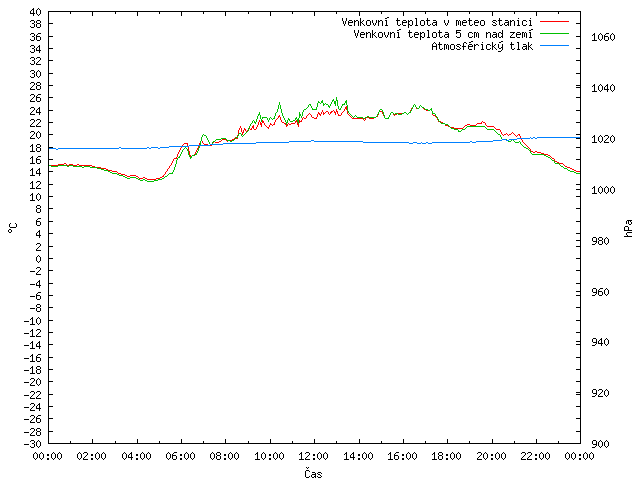Click the '900' pressure axis label
The height and width of the screenshot is (480, 640).
tap(600, 444)
